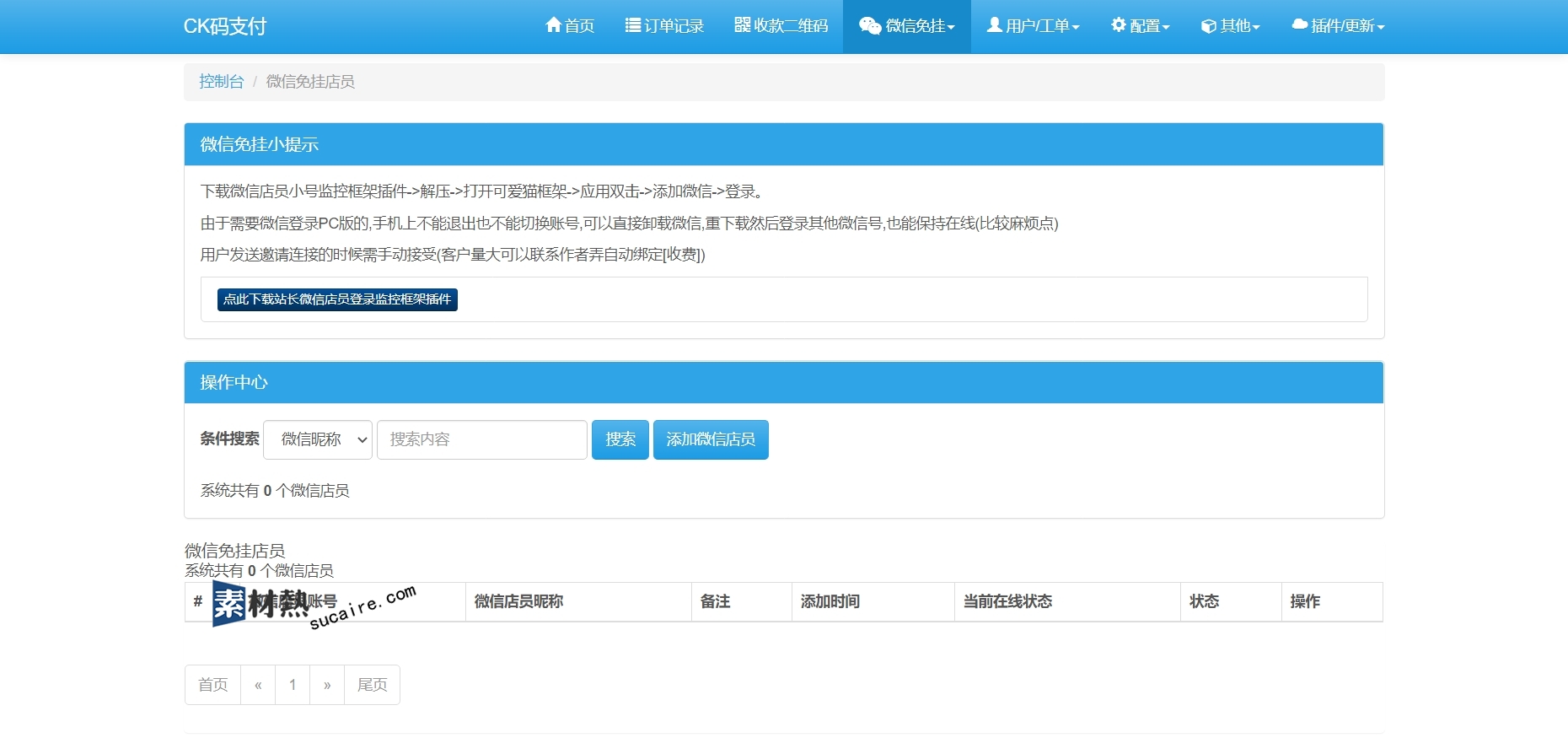1568x754 pixels.
Task: Open the 控制台 breadcrumb link
Action: point(221,82)
